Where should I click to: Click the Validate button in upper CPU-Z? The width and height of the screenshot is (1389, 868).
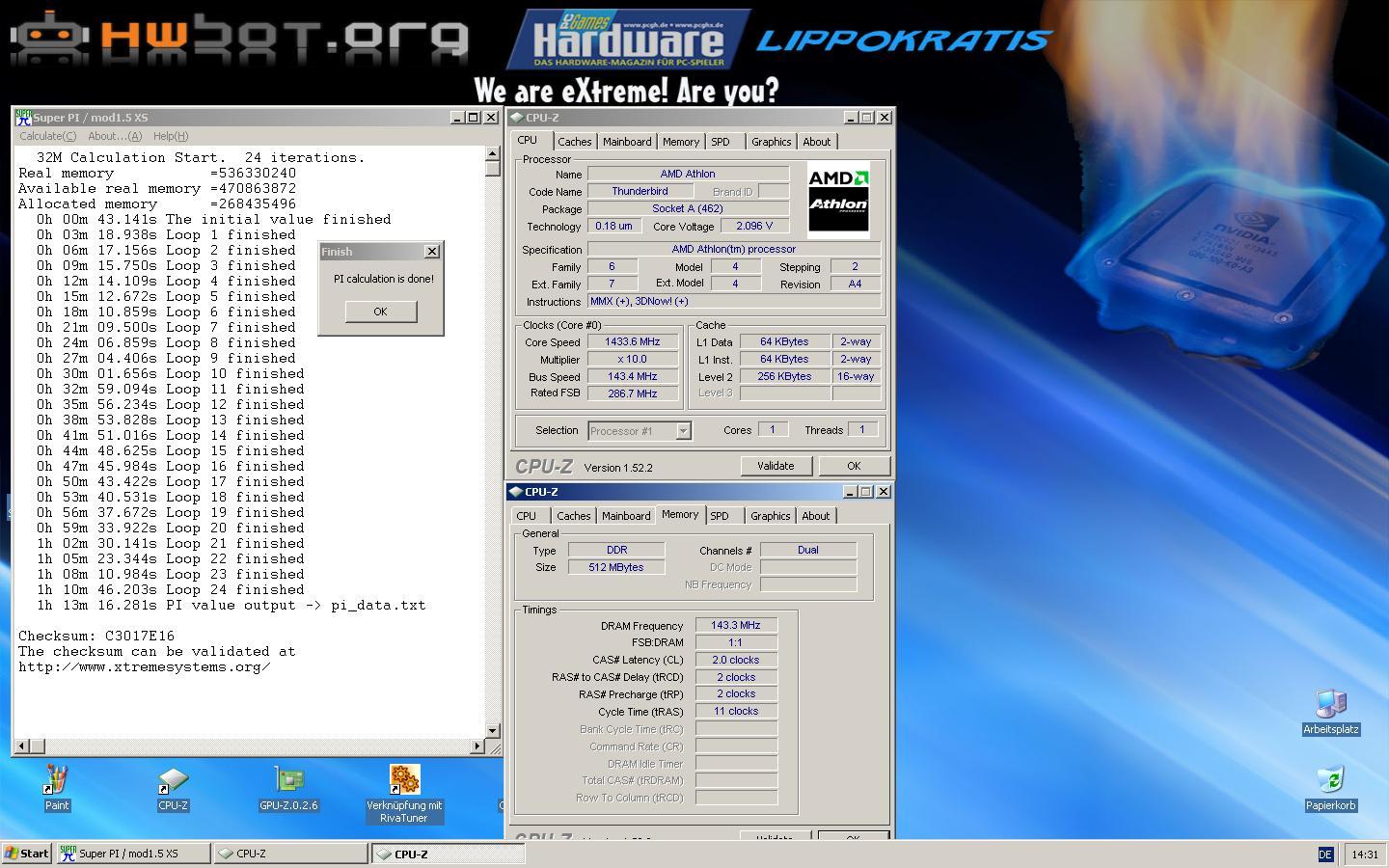[x=776, y=466]
